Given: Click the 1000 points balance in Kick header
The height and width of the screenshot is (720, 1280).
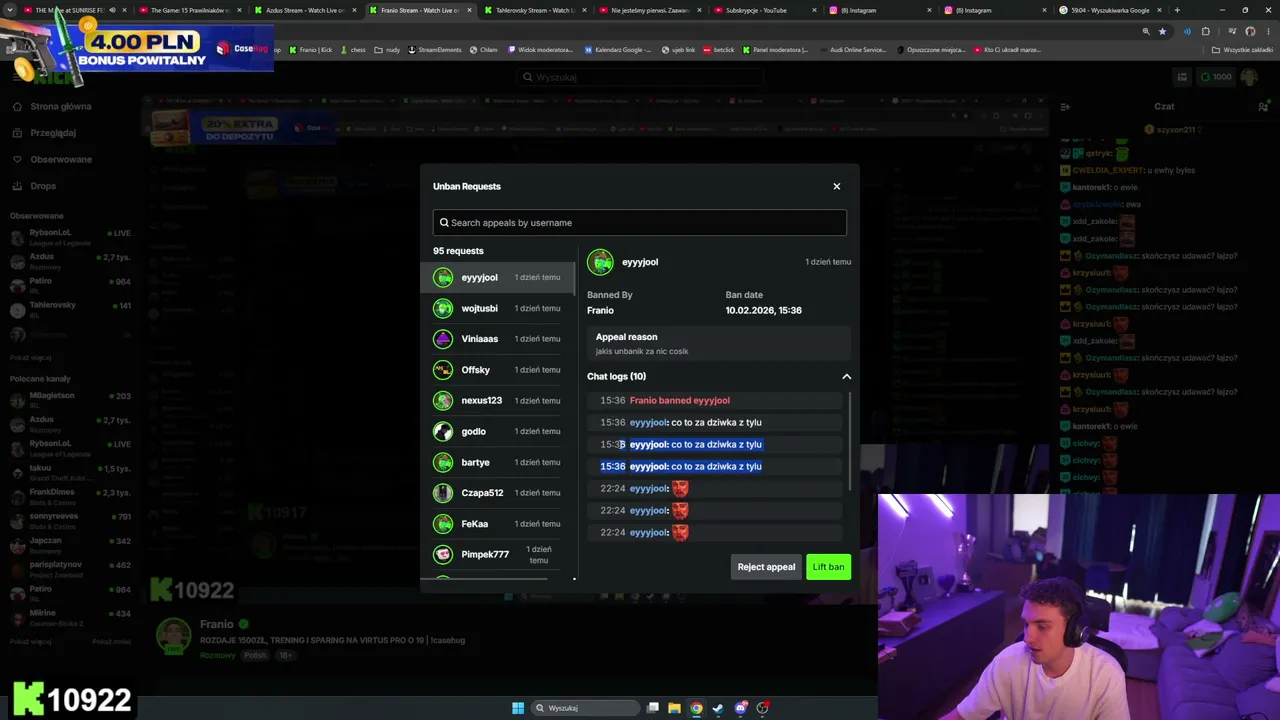Looking at the screenshot, I should [x=1216, y=77].
